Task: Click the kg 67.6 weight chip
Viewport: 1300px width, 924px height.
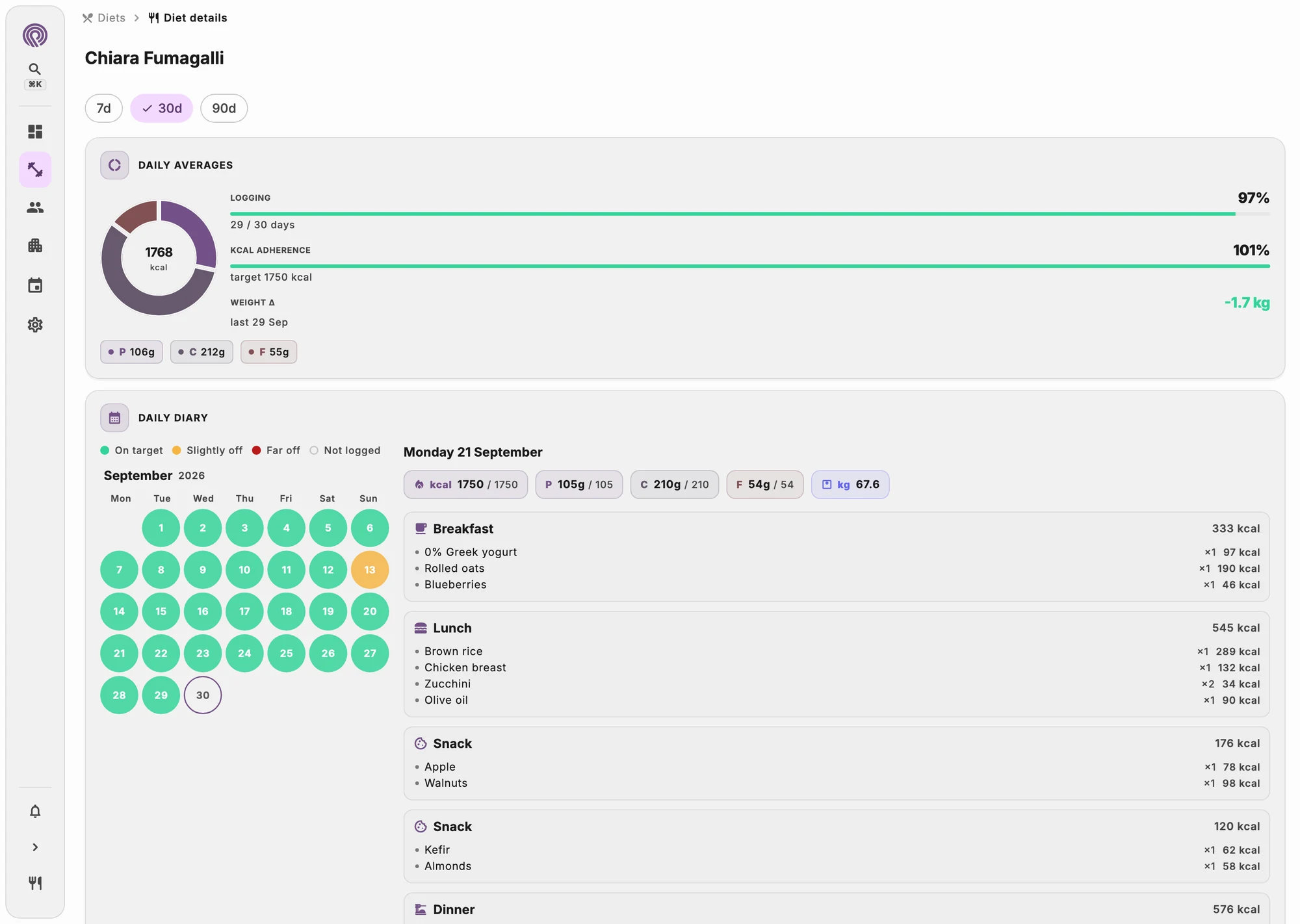Action: pos(850,485)
